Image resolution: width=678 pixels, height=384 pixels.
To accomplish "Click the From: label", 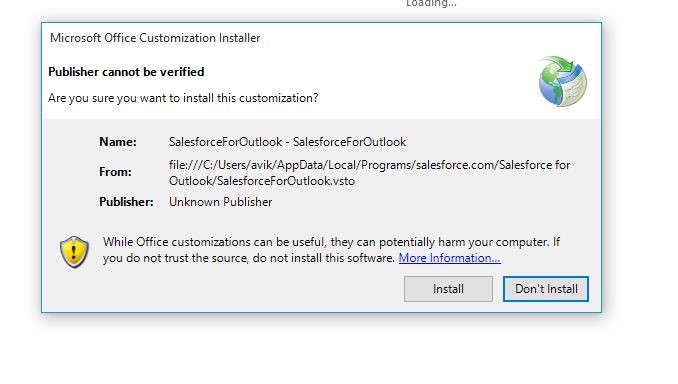I will [115, 172].
